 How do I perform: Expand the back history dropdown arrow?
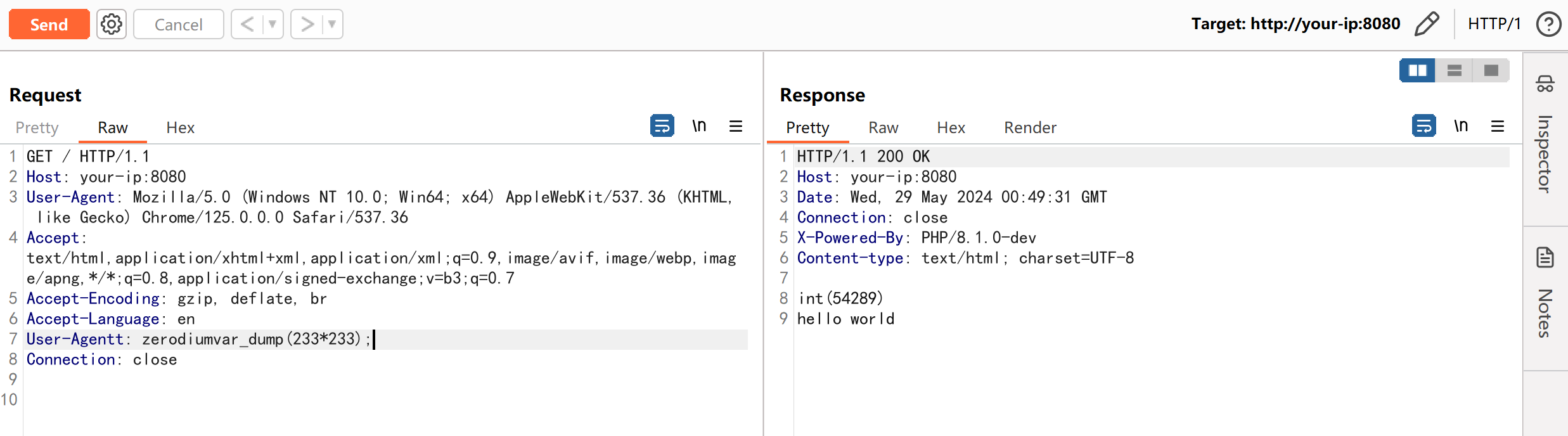tap(273, 25)
